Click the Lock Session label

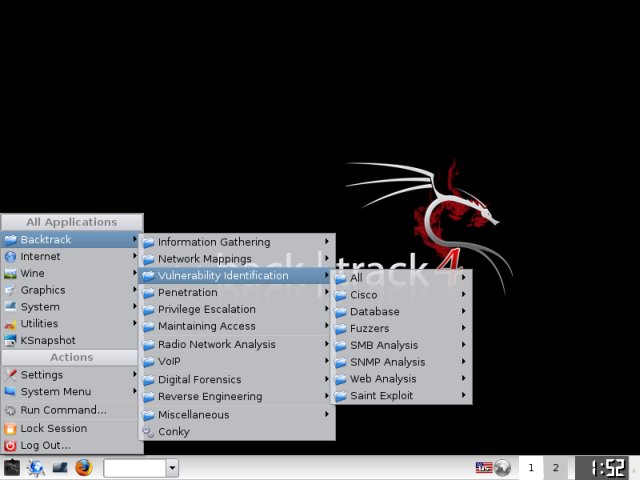click(x=54, y=429)
